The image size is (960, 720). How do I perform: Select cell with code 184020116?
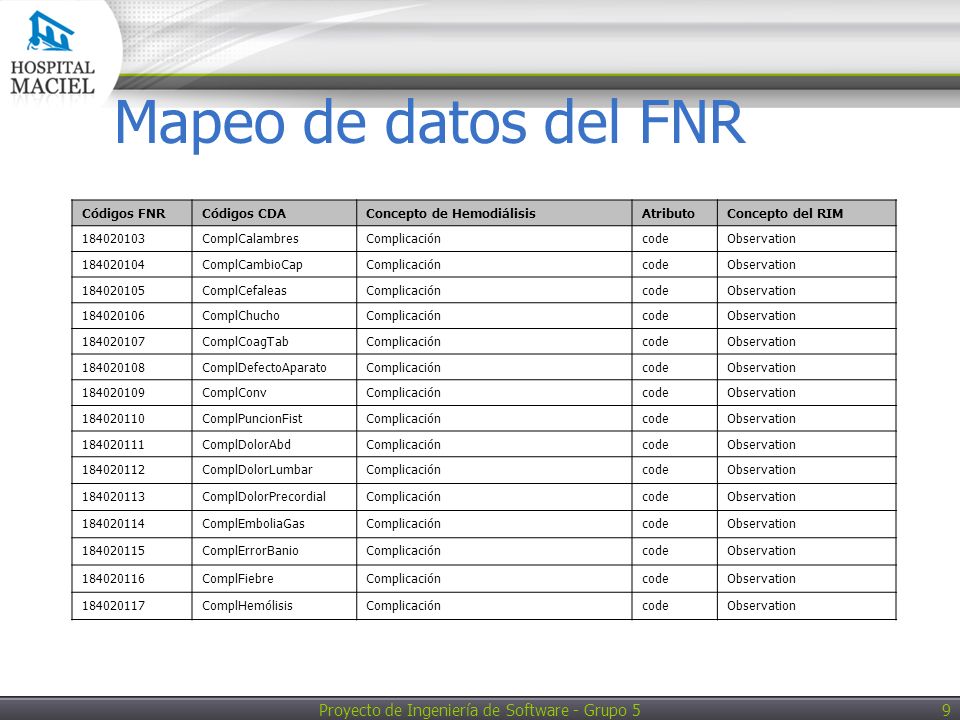(x=132, y=578)
